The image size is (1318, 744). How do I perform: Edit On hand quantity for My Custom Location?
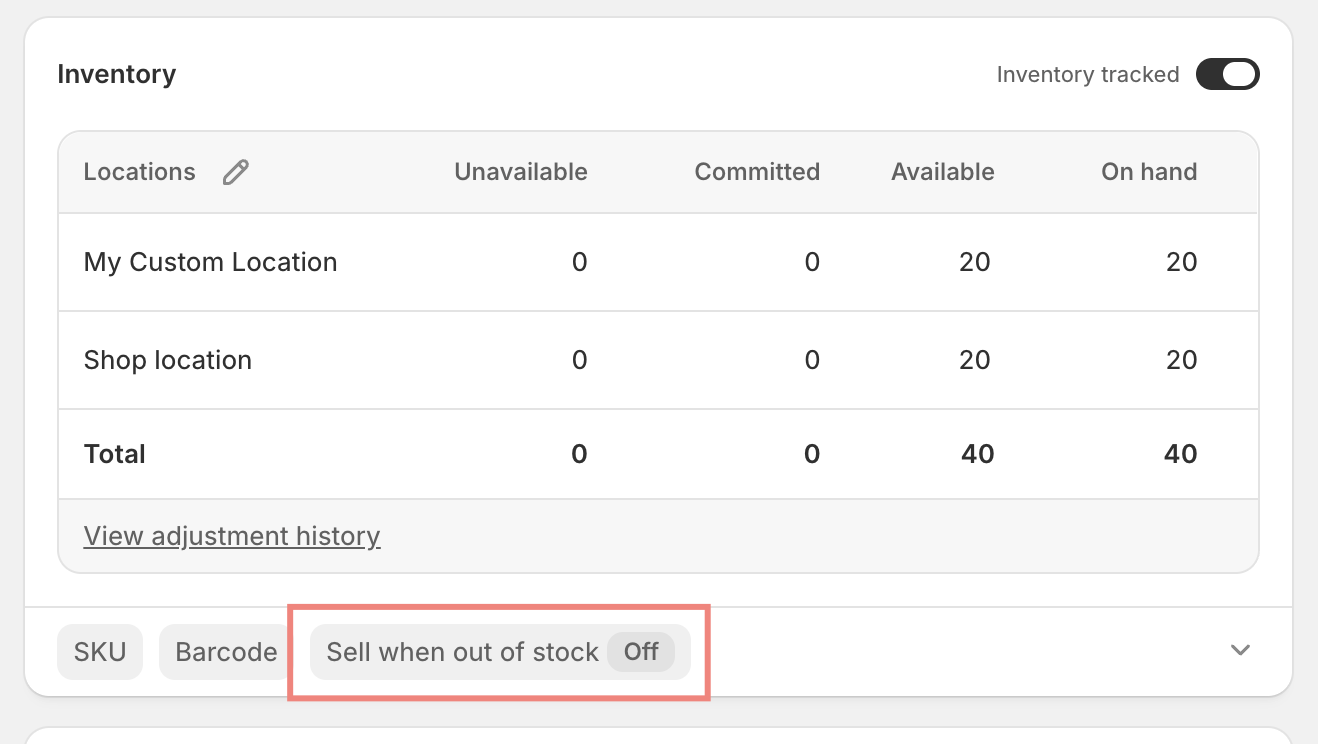1181,262
